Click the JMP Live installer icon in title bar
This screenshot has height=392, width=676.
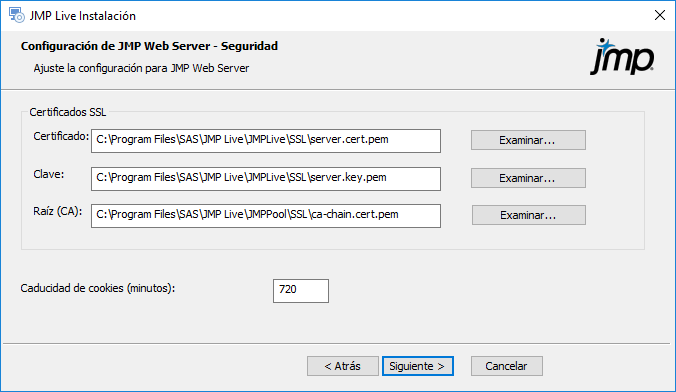point(17,15)
